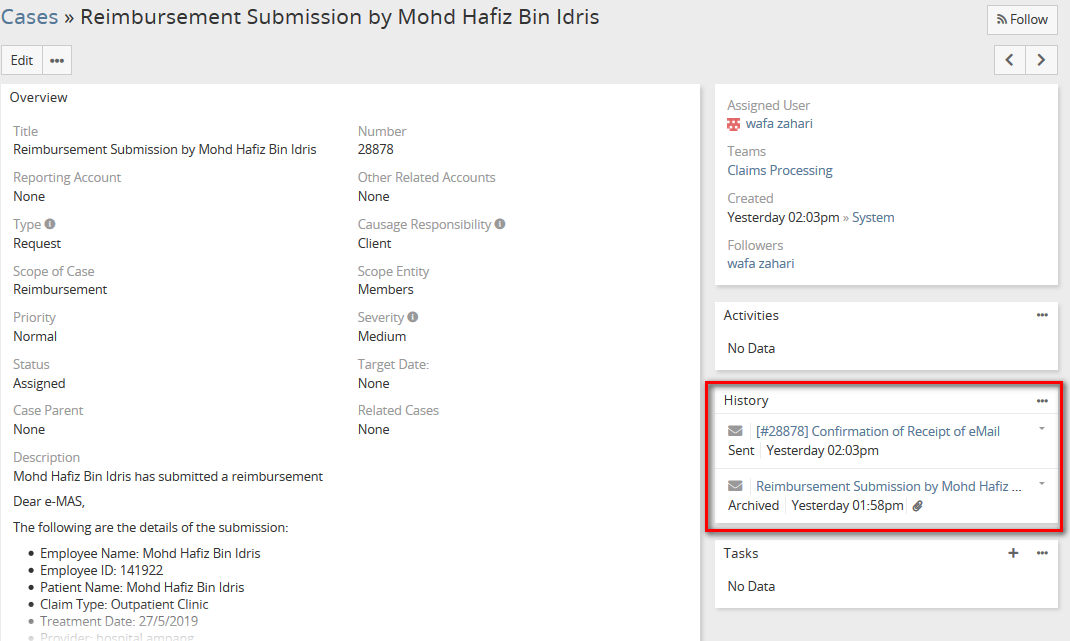Viewport: 1070px width, 641px height.
Task: Click the Confirmation of Receipt email envelope icon
Action: tap(736, 431)
